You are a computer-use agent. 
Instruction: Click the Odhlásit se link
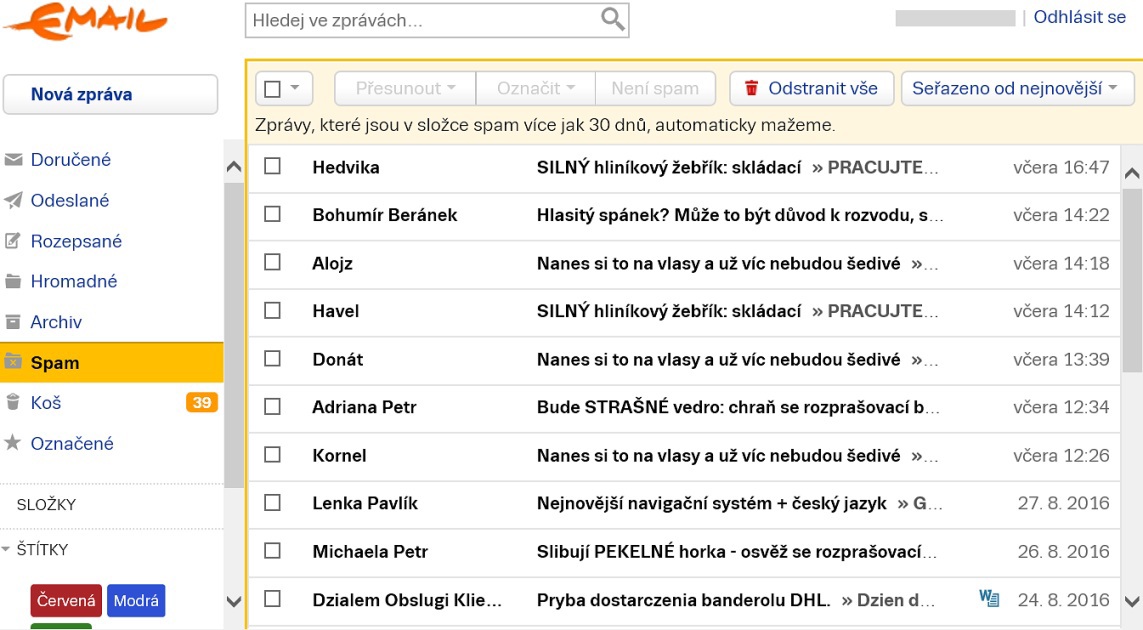click(x=1079, y=18)
